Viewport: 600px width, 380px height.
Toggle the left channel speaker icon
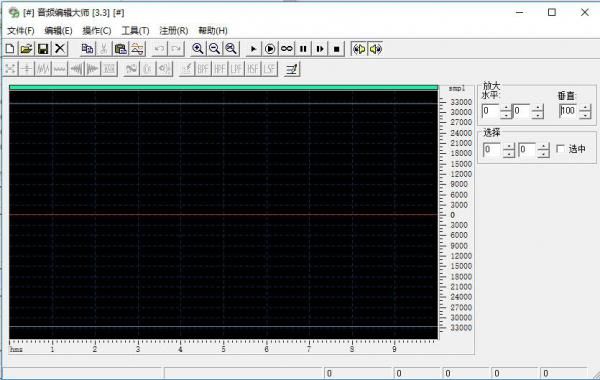tap(359, 49)
